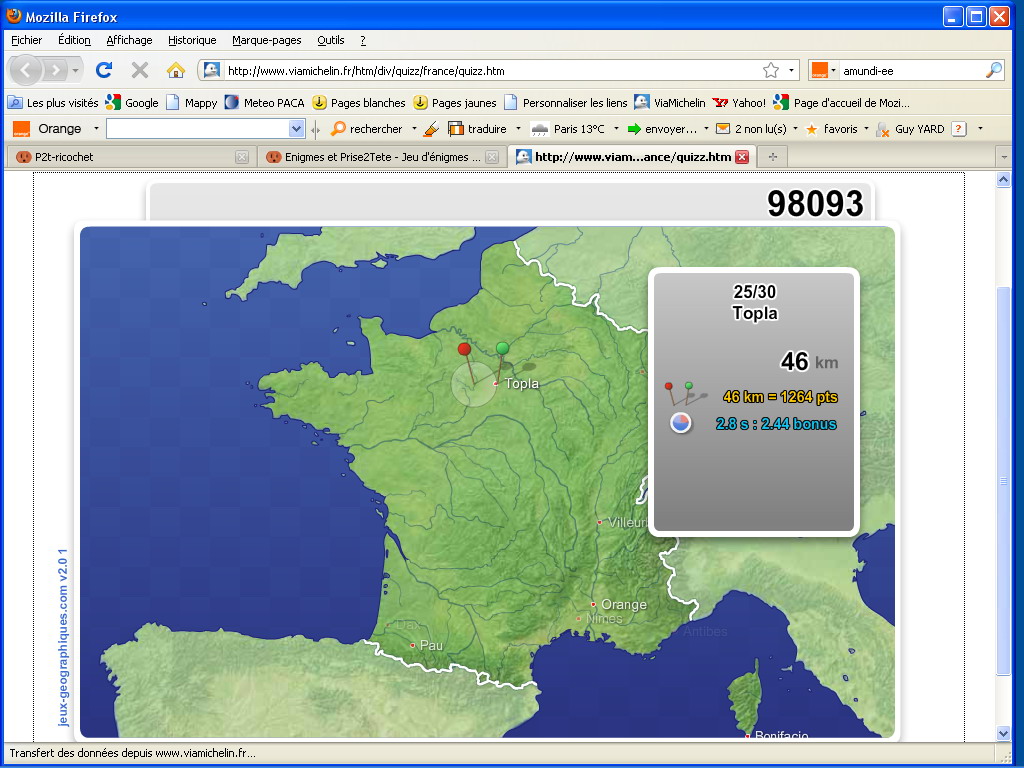Click inside the URL address field
This screenshot has width=1024, height=768.
tap(490, 70)
